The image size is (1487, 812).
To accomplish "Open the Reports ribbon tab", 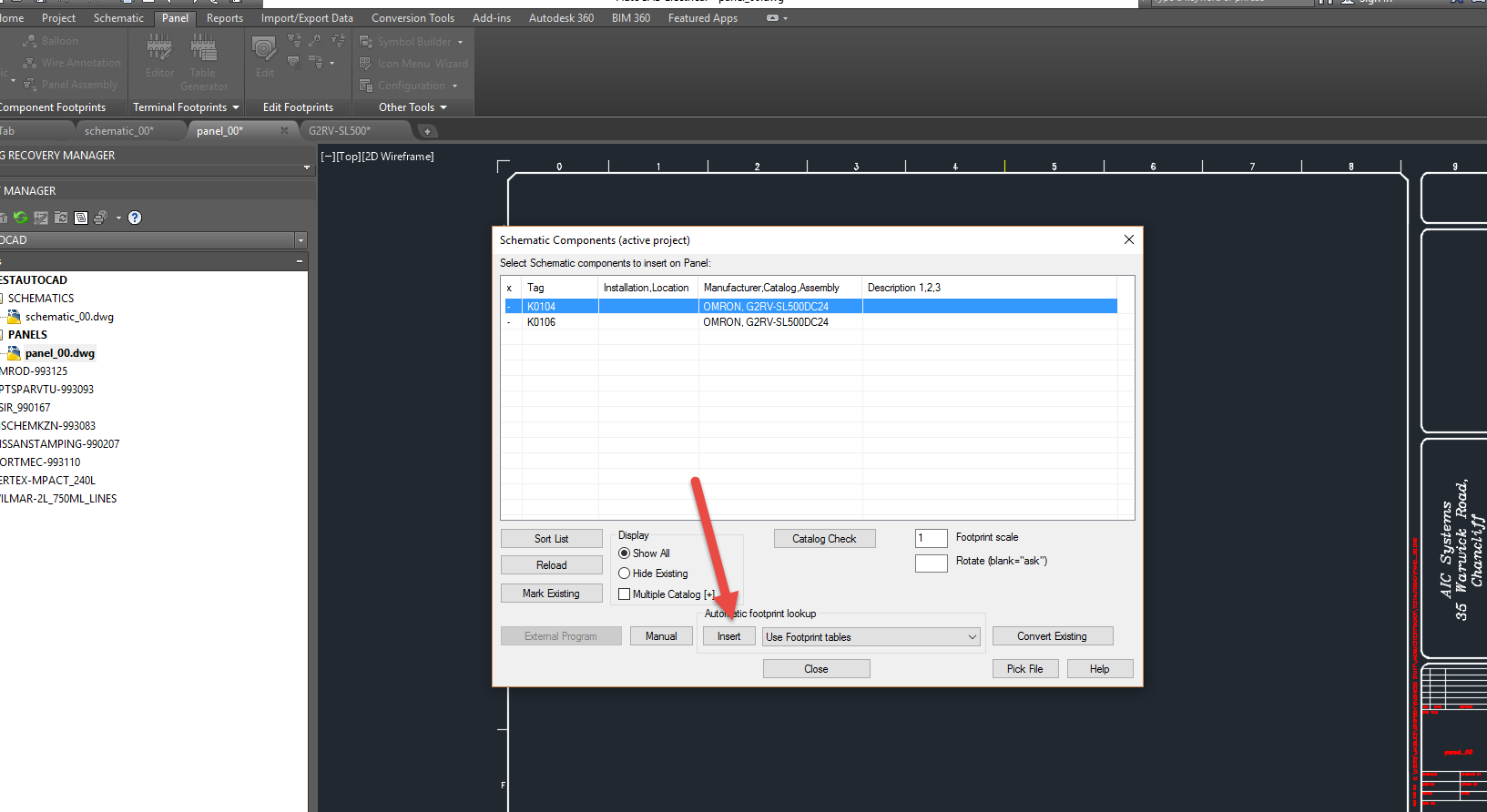I will [225, 18].
